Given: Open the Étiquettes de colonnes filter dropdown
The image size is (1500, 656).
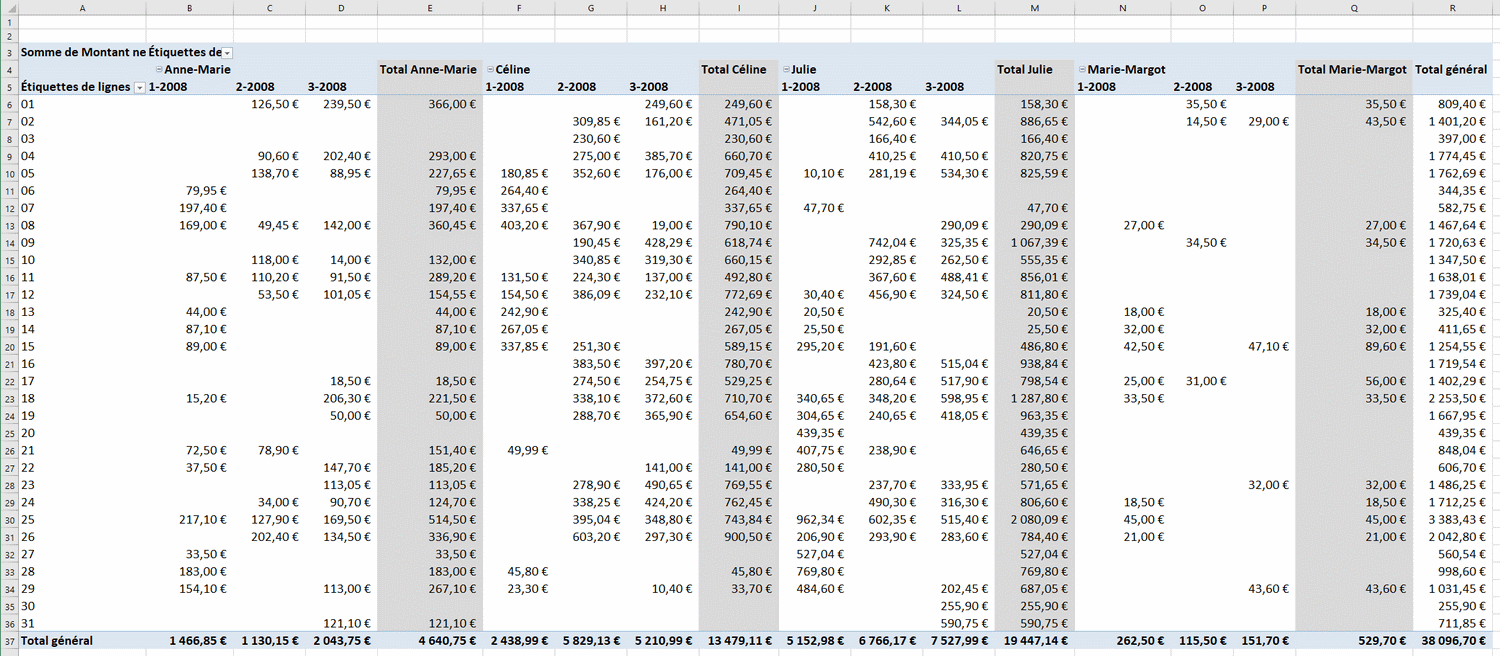Looking at the screenshot, I should [x=227, y=52].
